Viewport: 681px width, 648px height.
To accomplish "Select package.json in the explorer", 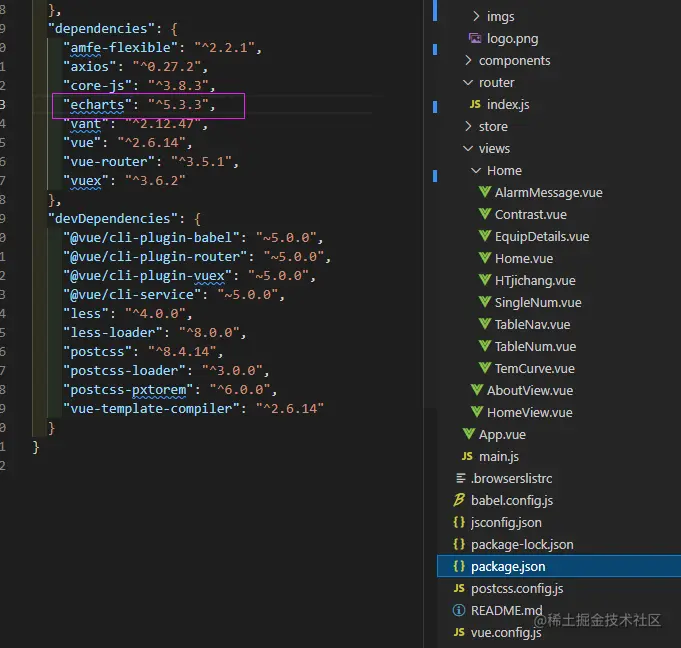I will point(559,566).
